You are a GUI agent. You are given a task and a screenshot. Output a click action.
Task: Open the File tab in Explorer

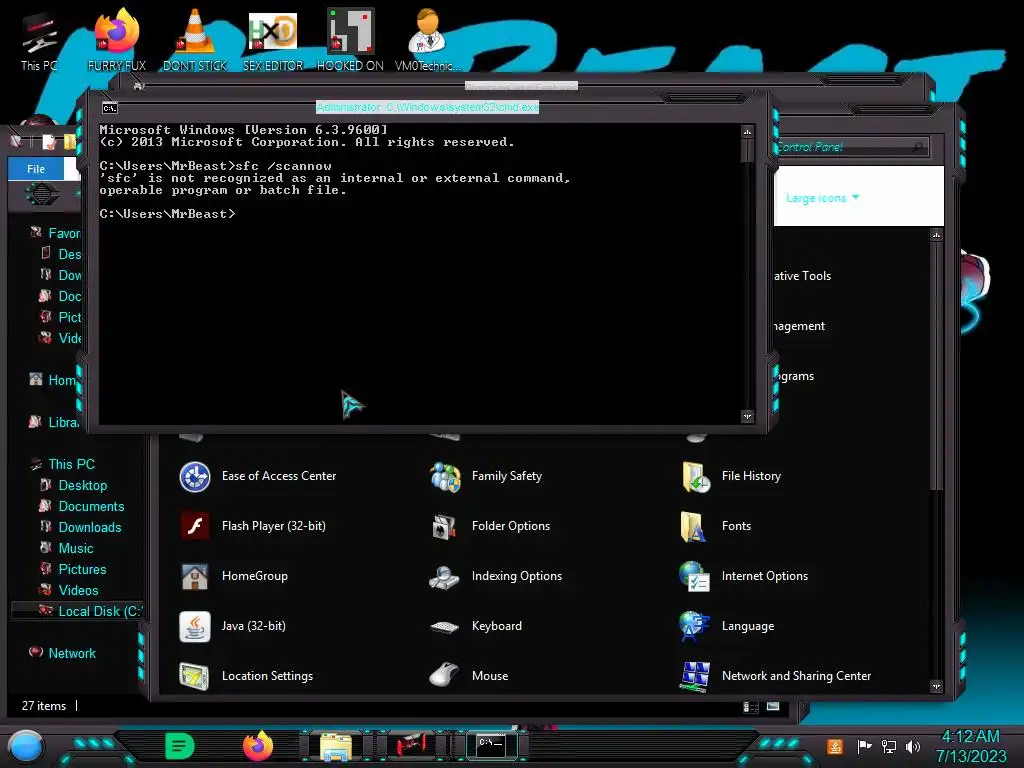click(x=36, y=169)
